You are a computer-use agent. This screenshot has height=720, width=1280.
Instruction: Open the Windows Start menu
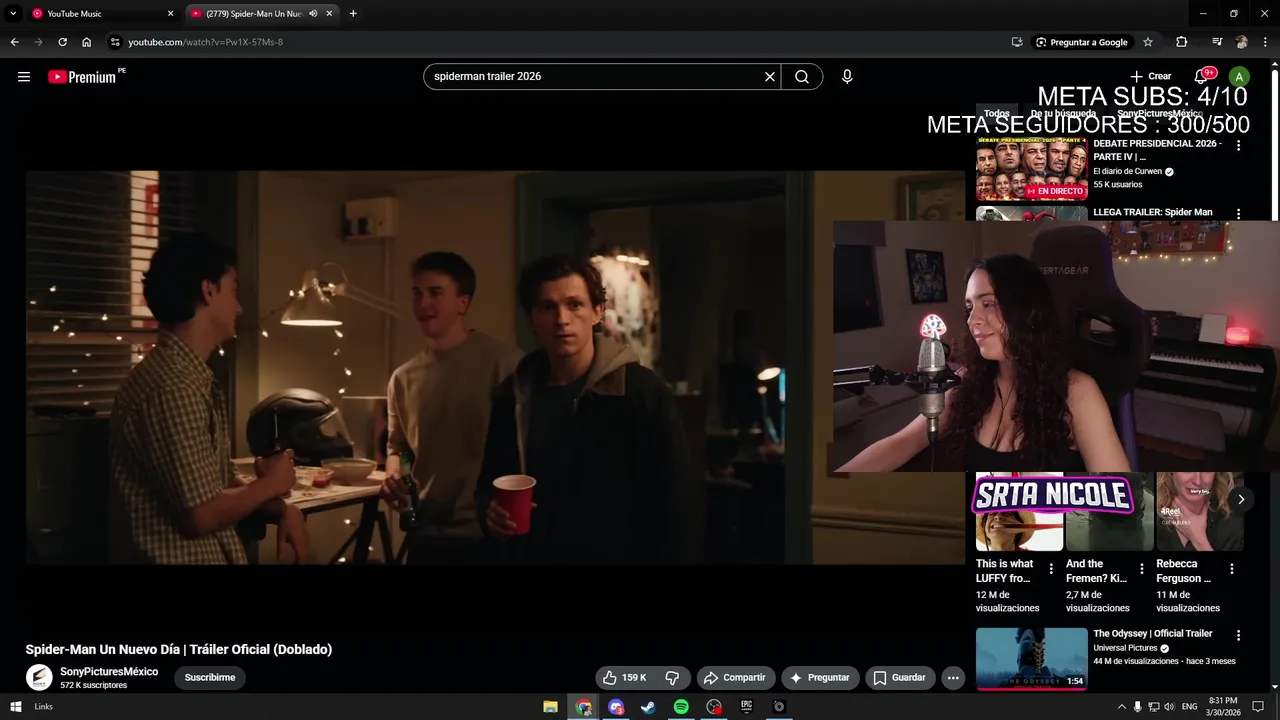coord(15,707)
